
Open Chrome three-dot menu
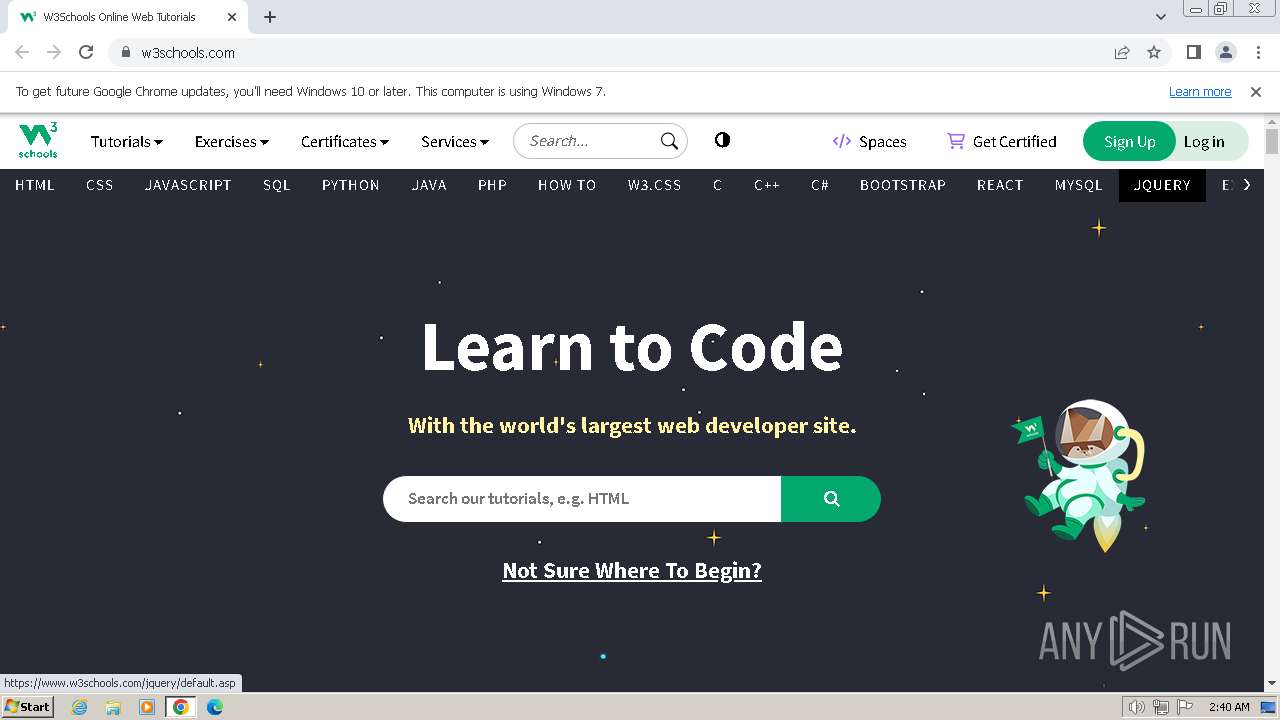point(1258,52)
